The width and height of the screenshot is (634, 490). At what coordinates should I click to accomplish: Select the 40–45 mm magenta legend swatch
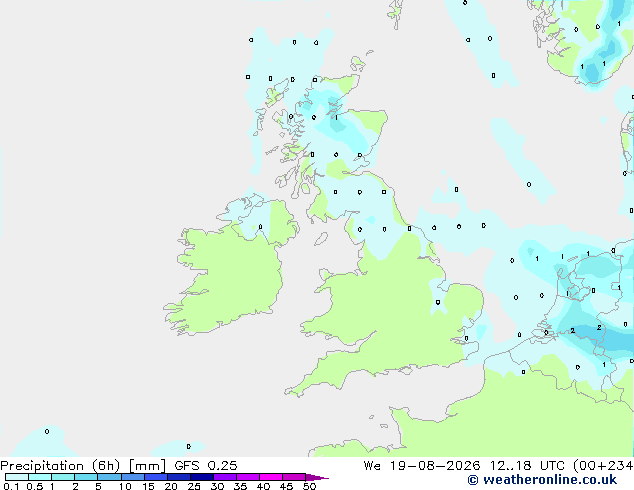[271, 477]
